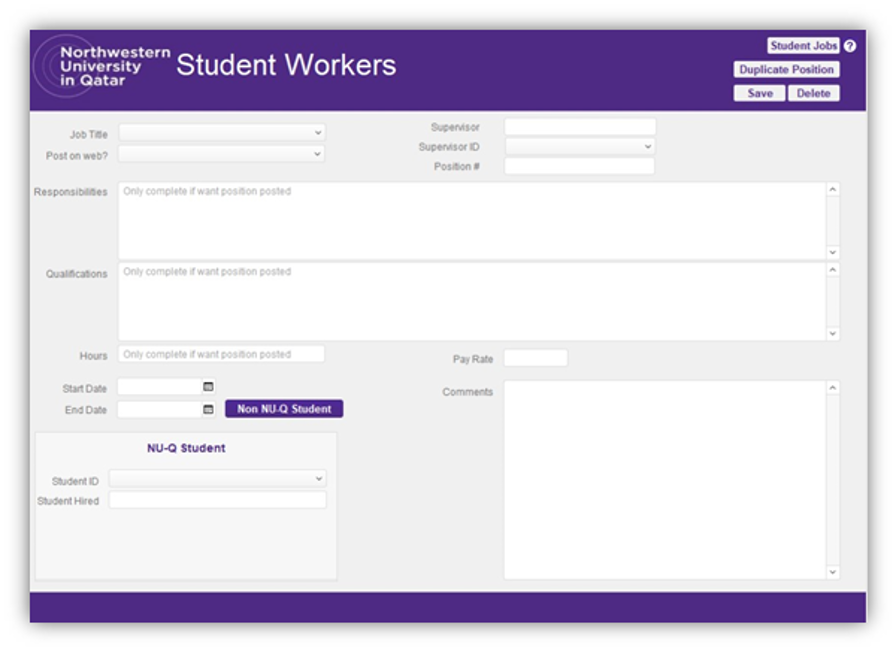Click the Duplicate Position button
896x652 pixels.
pos(786,69)
